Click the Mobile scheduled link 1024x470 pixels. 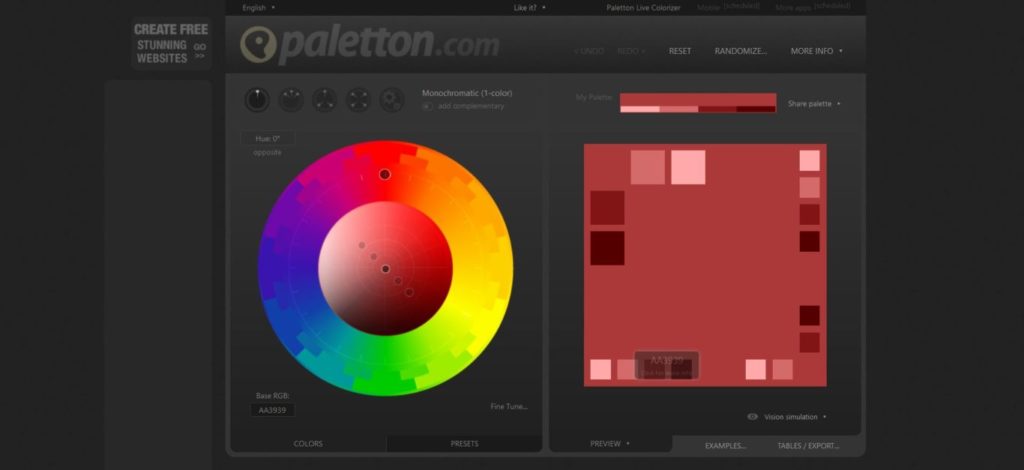coord(728,7)
